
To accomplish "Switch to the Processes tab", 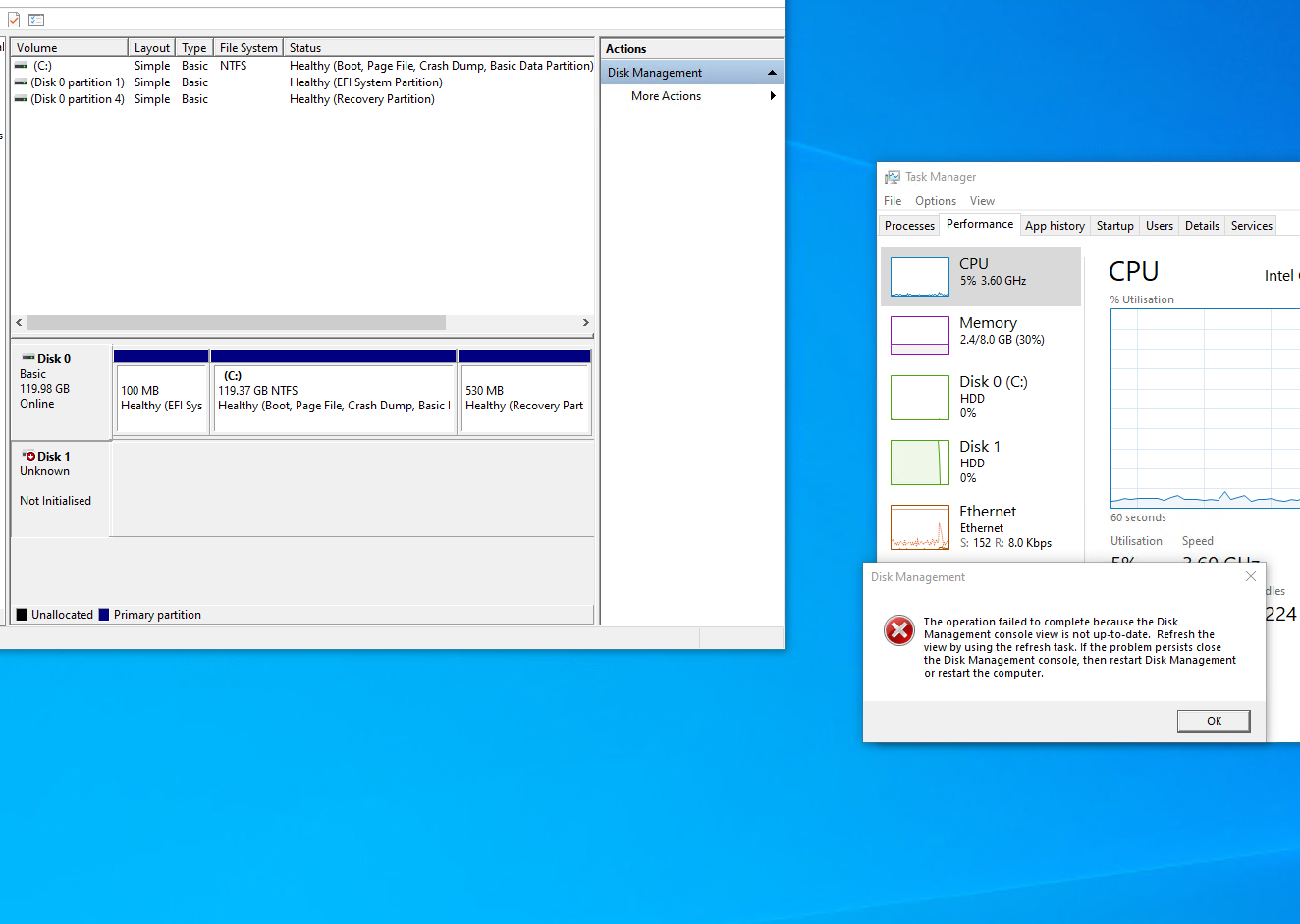I will pyautogui.click(x=909, y=226).
